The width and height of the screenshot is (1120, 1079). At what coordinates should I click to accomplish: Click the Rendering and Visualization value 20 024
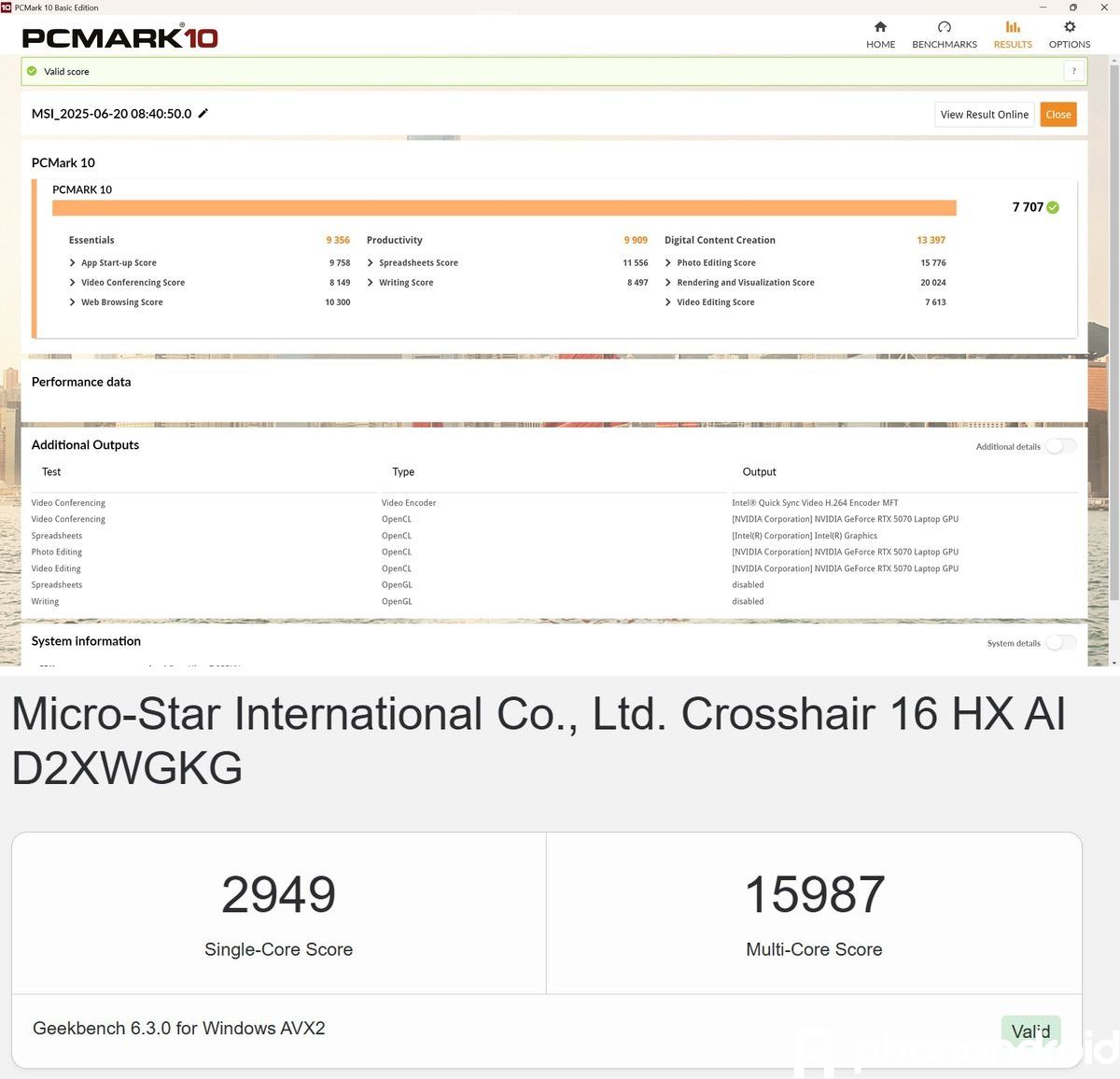[933, 283]
